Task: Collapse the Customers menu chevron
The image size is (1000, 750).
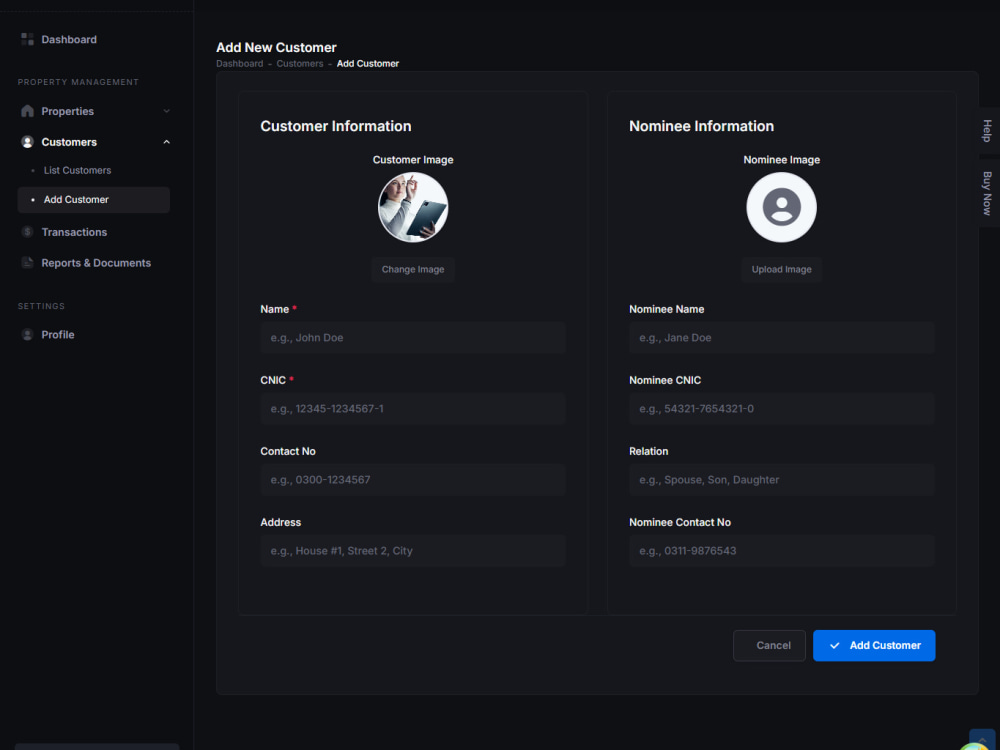Action: coord(166,142)
